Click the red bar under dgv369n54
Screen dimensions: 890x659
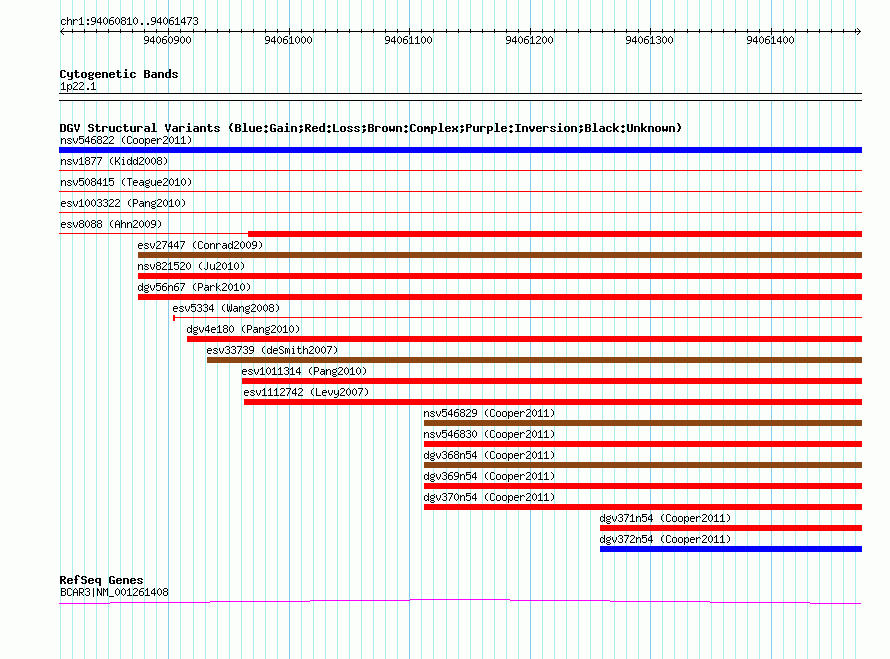click(x=643, y=486)
